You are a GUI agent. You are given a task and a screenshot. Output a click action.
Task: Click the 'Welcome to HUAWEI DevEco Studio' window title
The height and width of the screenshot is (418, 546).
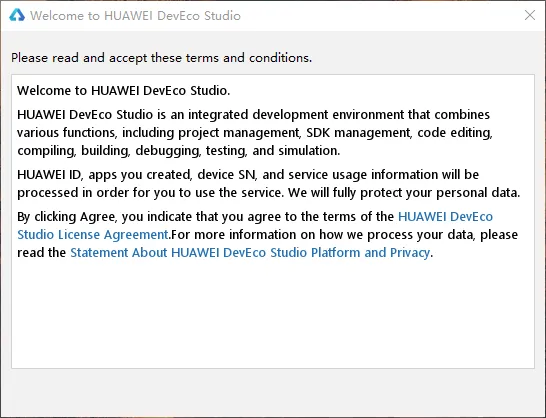[x=135, y=16]
